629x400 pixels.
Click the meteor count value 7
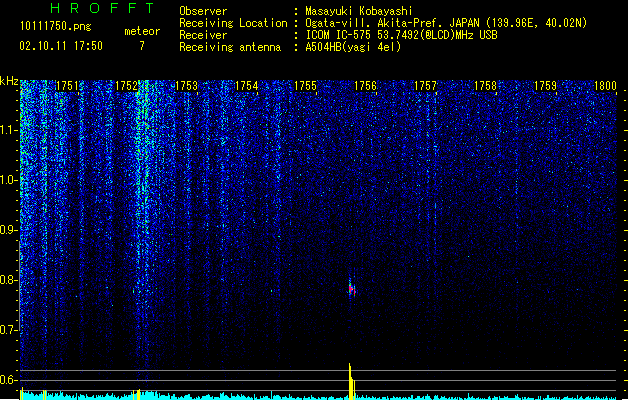[x=142, y=46]
